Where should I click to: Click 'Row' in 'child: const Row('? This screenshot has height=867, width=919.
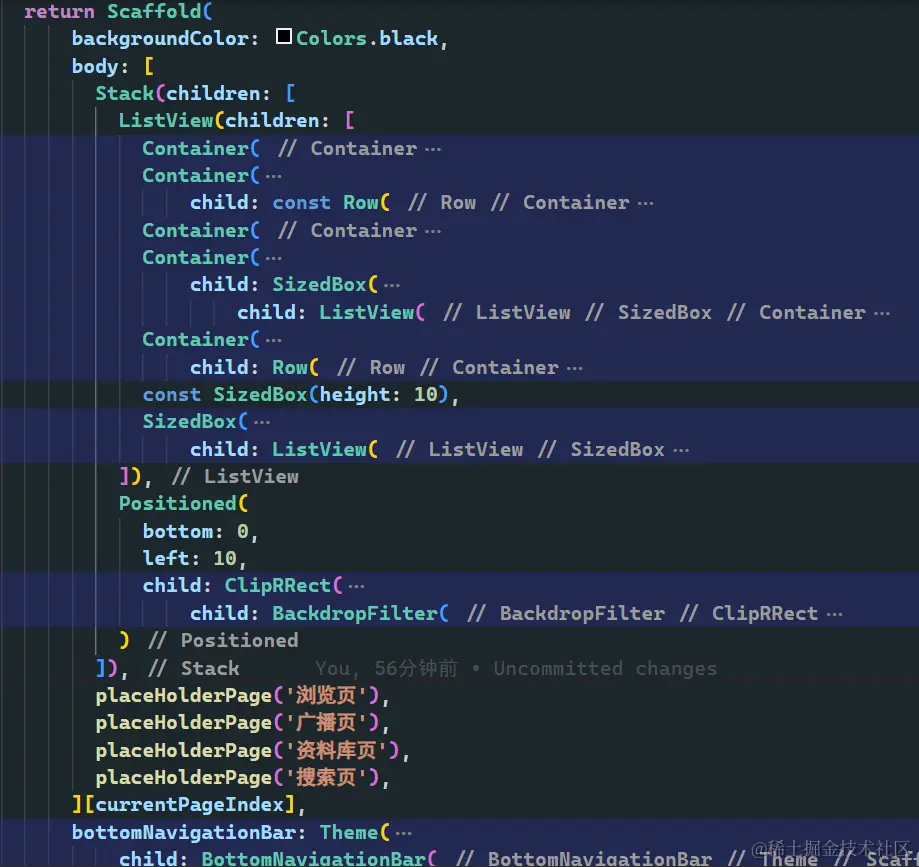pyautogui.click(x=360, y=203)
